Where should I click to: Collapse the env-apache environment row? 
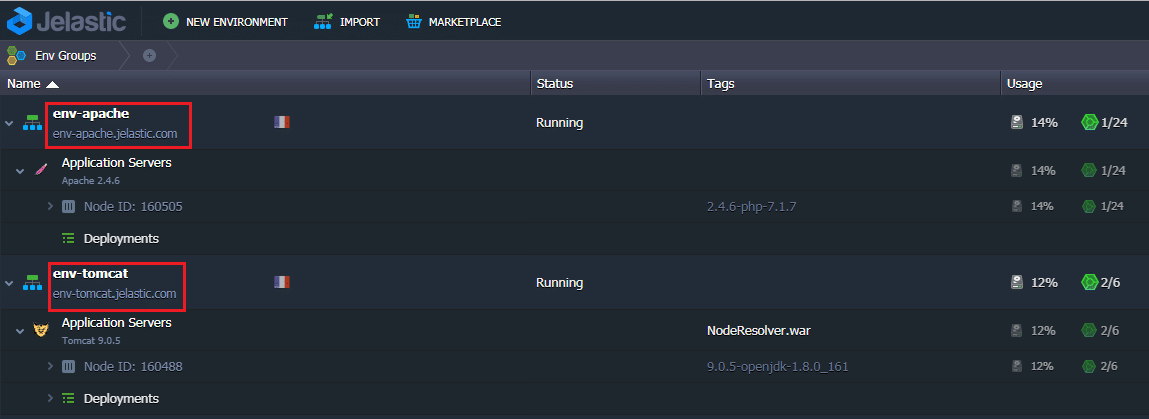[x=9, y=123]
